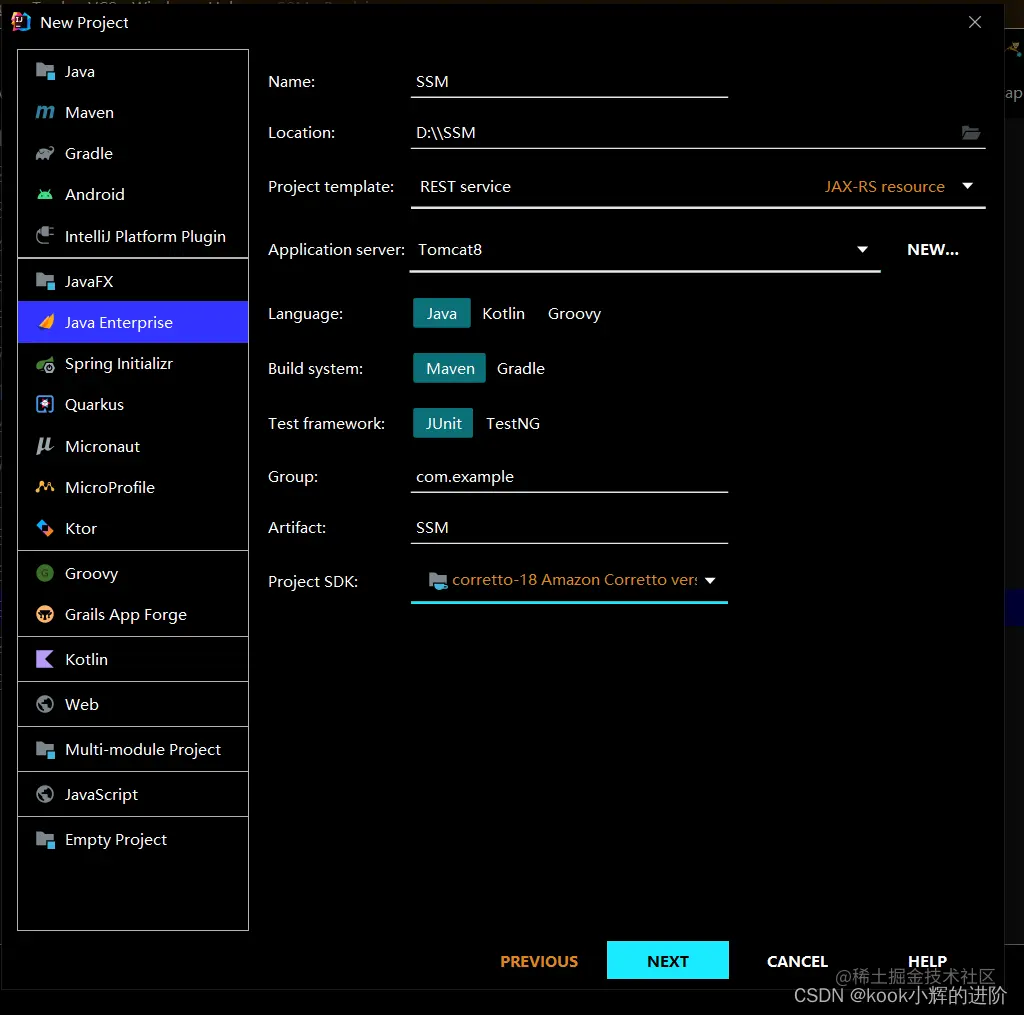
Task: Click the Micronaut mu icon
Action: click(x=45, y=446)
